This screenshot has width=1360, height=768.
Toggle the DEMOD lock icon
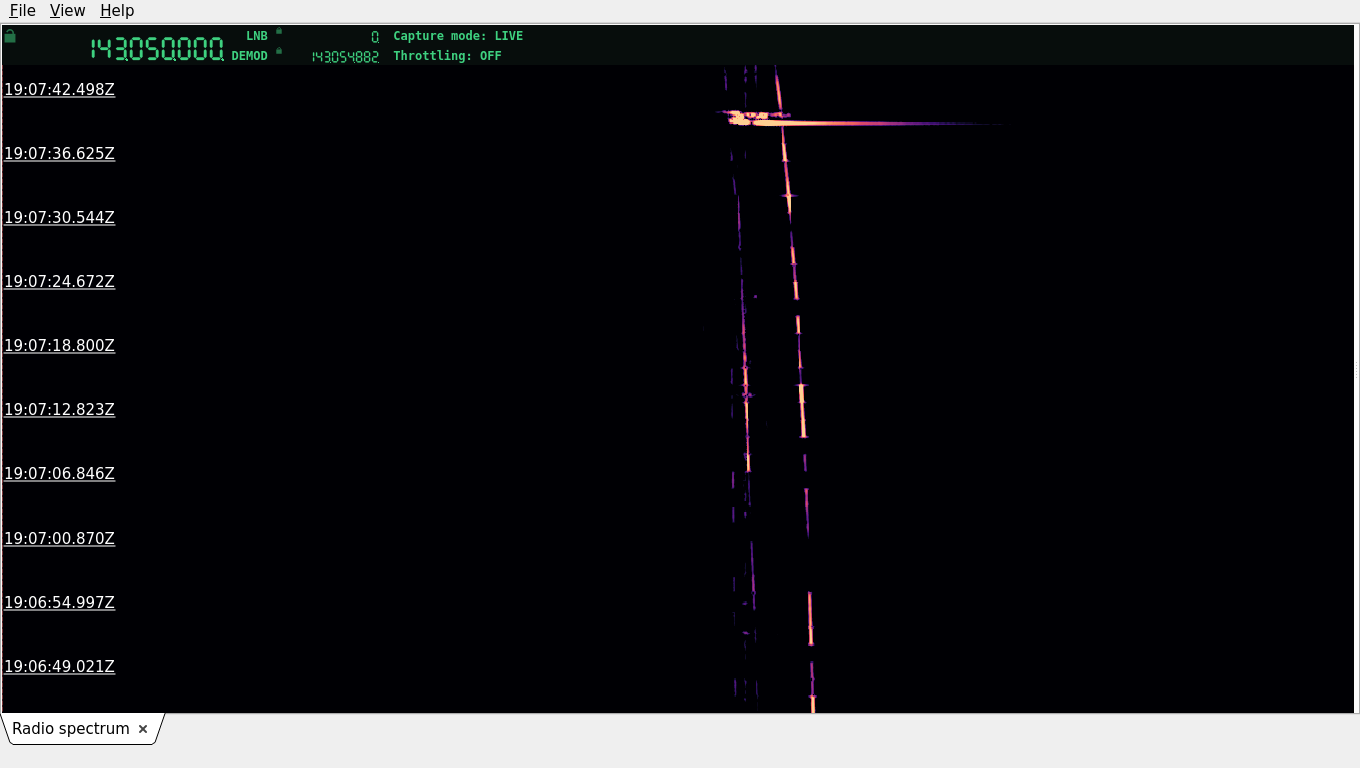point(279,51)
